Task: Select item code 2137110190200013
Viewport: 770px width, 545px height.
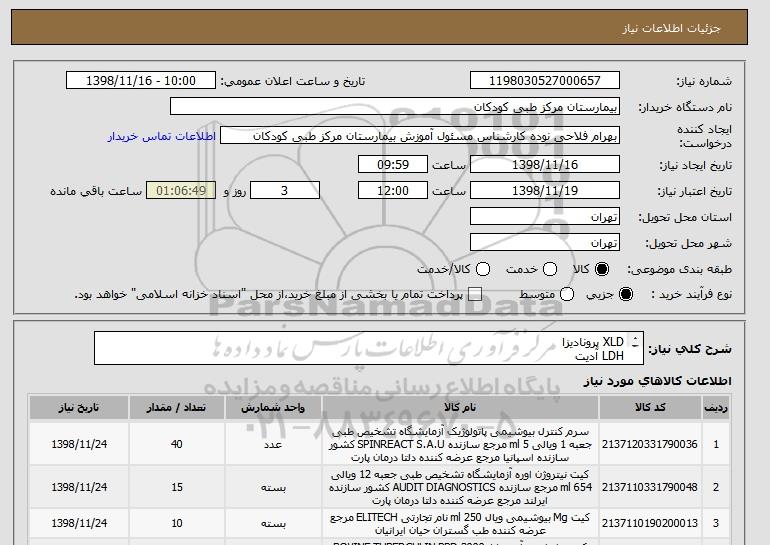Action: point(650,523)
